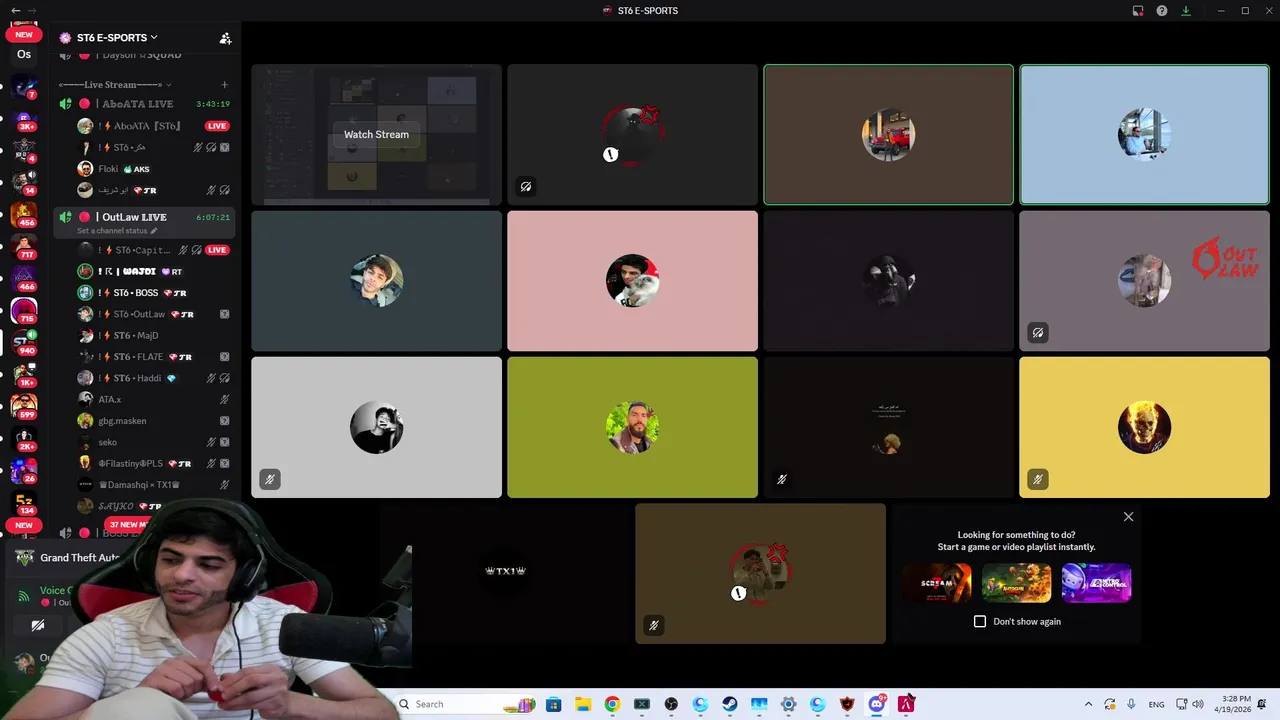Select user ST6 • MajD in list

pyautogui.click(x=145, y=335)
